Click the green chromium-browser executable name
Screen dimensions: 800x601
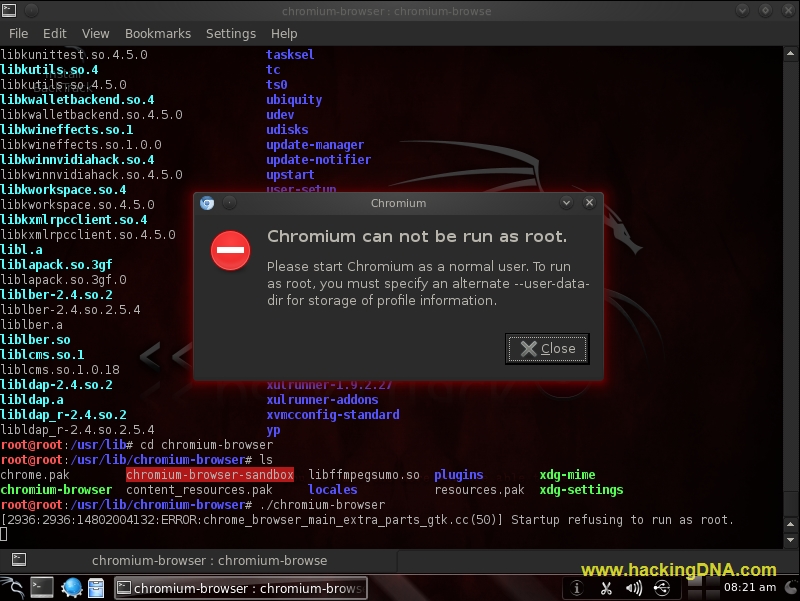click(x=56, y=490)
